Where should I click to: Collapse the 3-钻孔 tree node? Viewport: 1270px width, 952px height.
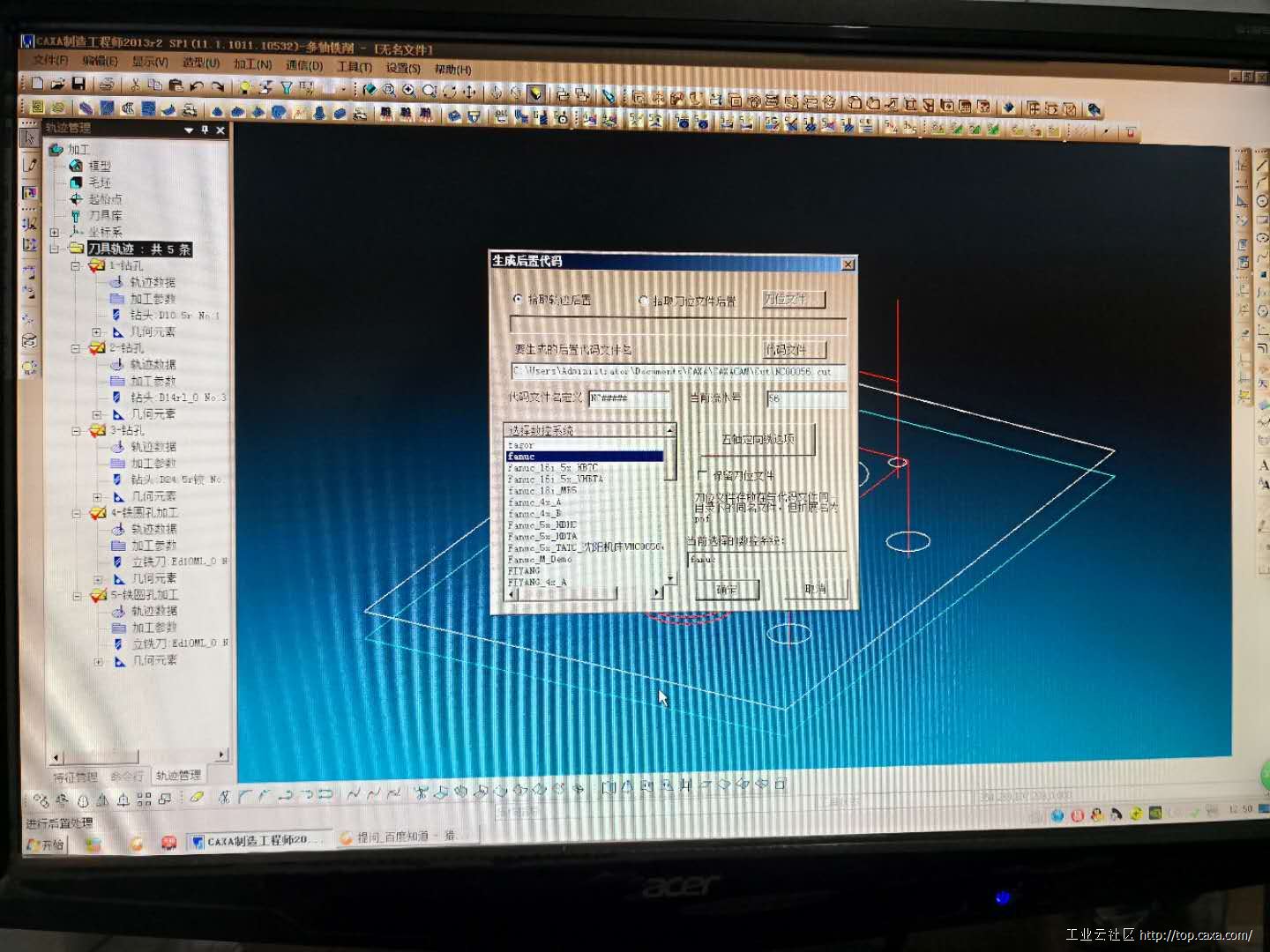[77, 431]
